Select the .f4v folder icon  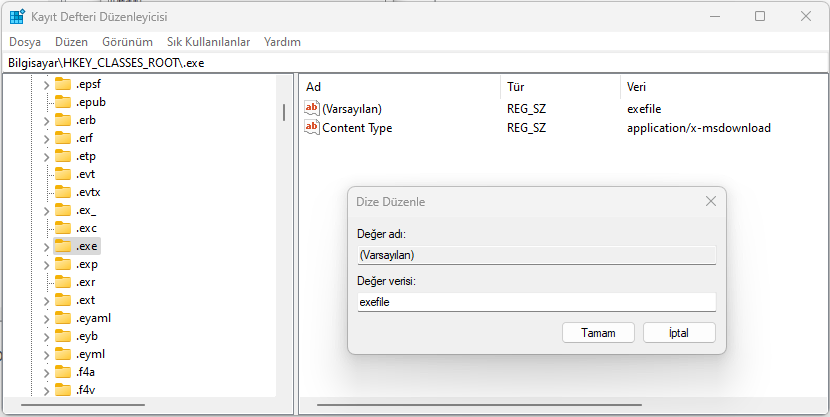click(63, 390)
